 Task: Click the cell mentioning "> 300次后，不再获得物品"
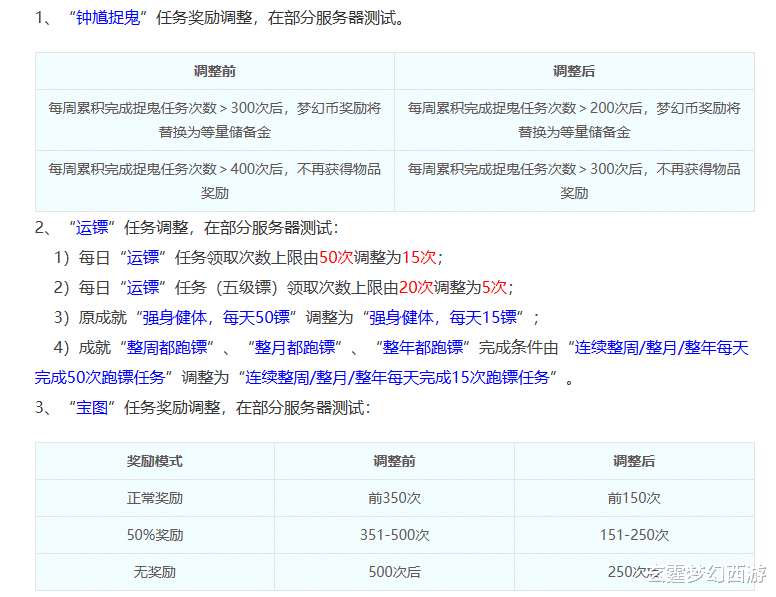[x=574, y=181]
